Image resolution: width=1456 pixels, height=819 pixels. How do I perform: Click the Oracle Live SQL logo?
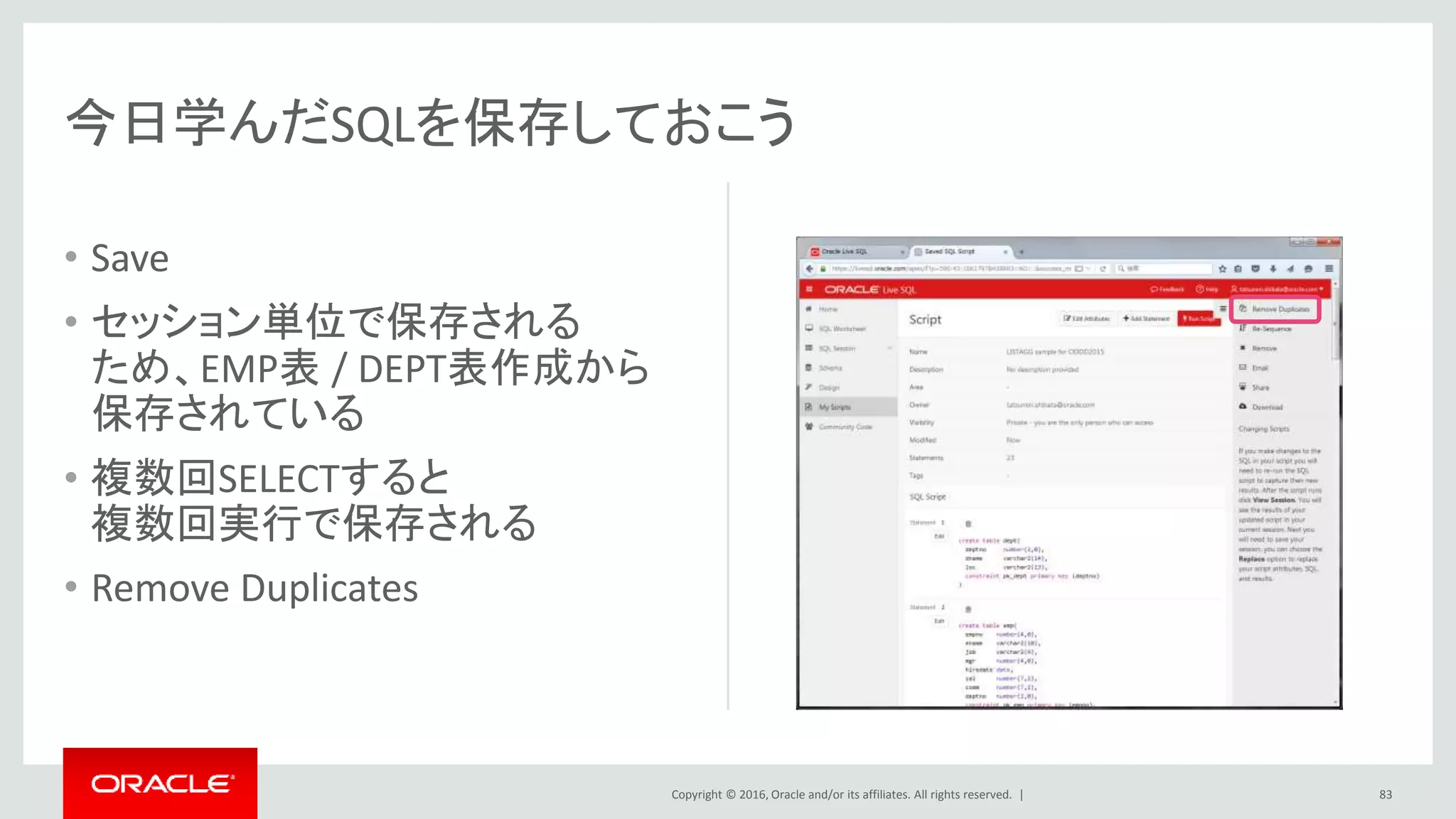click(870, 289)
